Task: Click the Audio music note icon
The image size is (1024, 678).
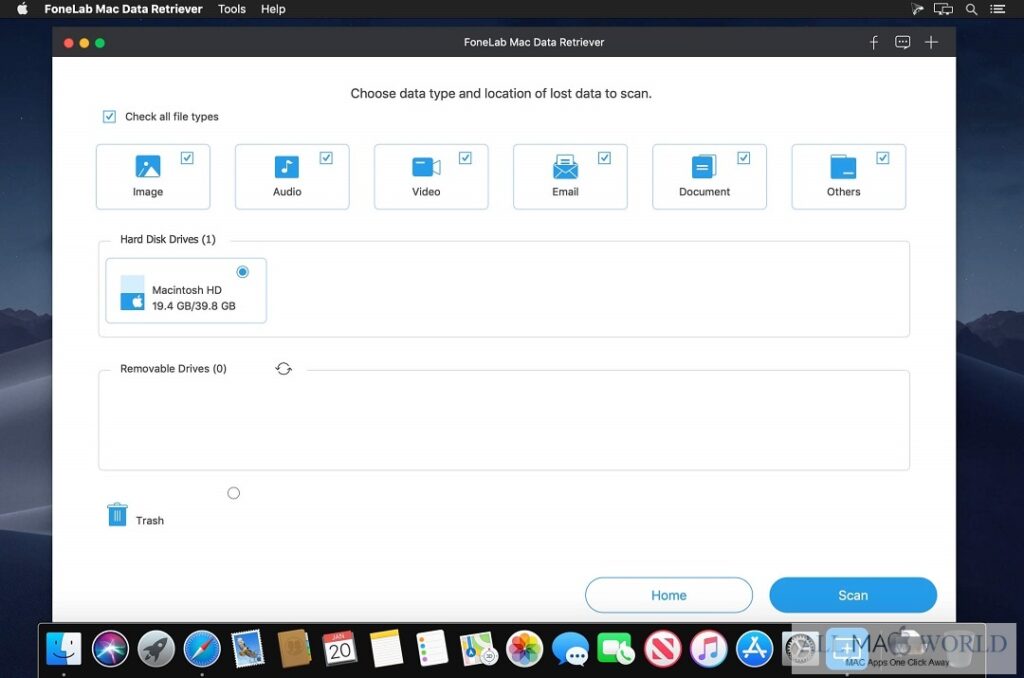Action: 287,167
